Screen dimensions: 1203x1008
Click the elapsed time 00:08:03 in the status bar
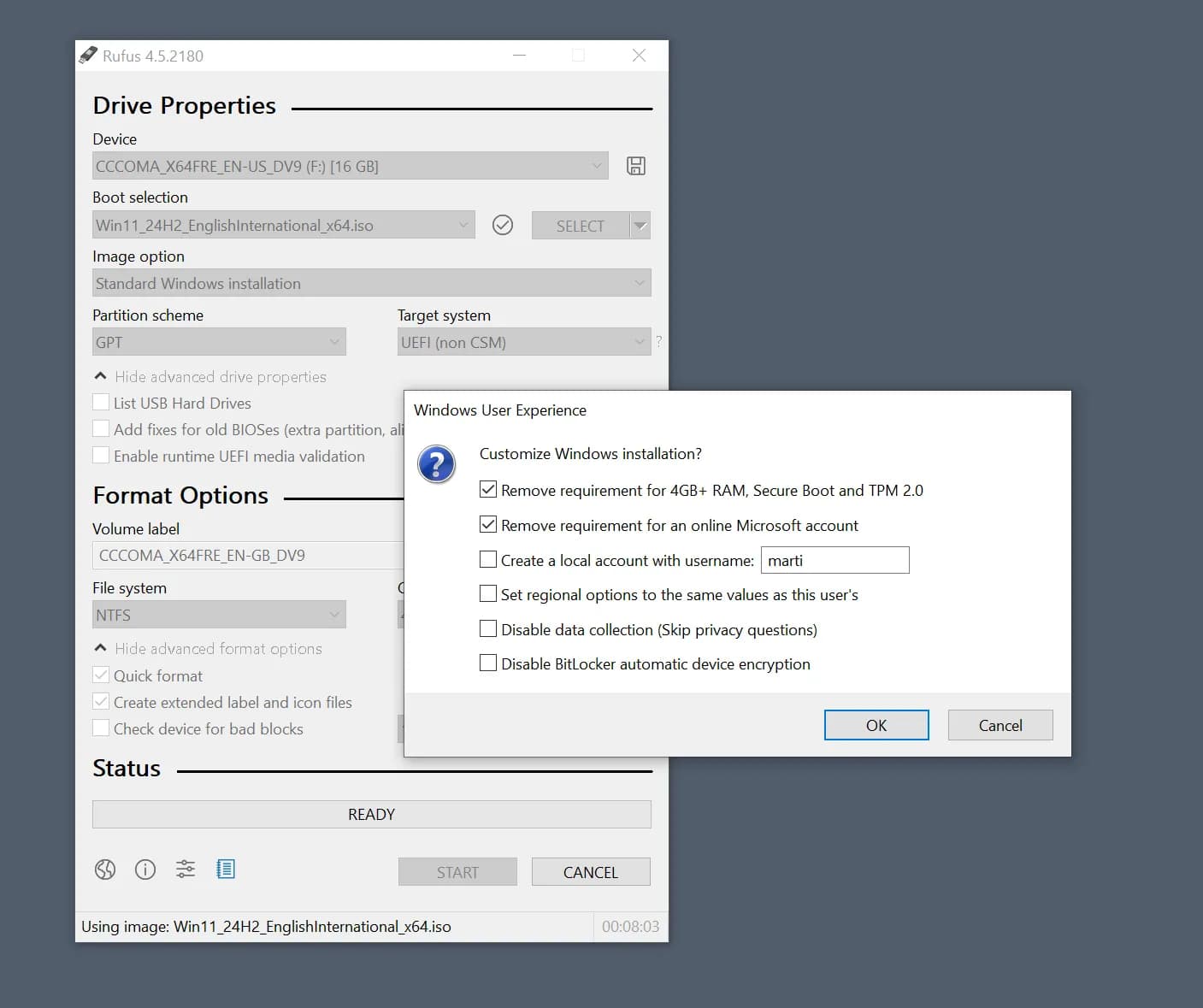coord(630,927)
